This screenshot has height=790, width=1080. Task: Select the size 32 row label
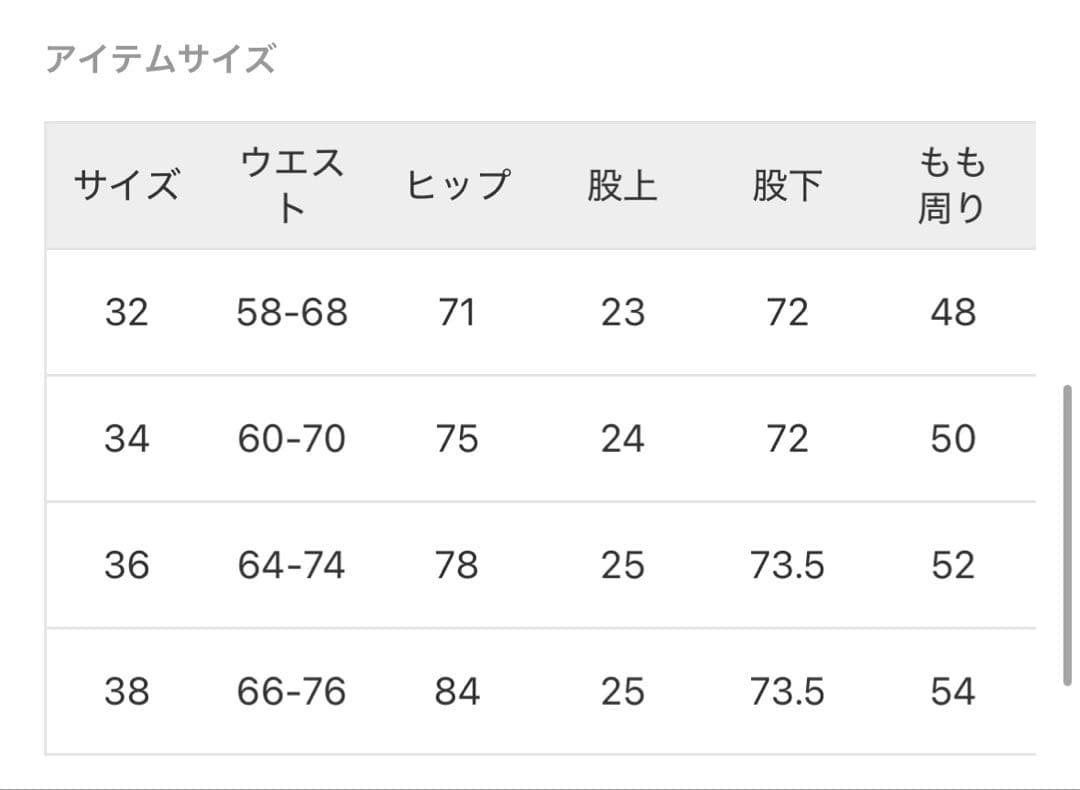(126, 313)
